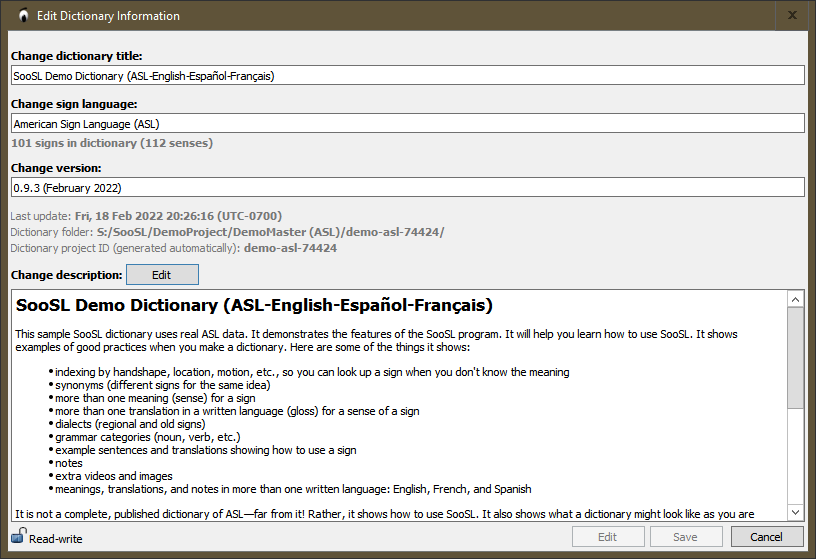Screen dimensions: 816x559
Task: Click the 'Change sign language:' label
Action: coord(74,104)
